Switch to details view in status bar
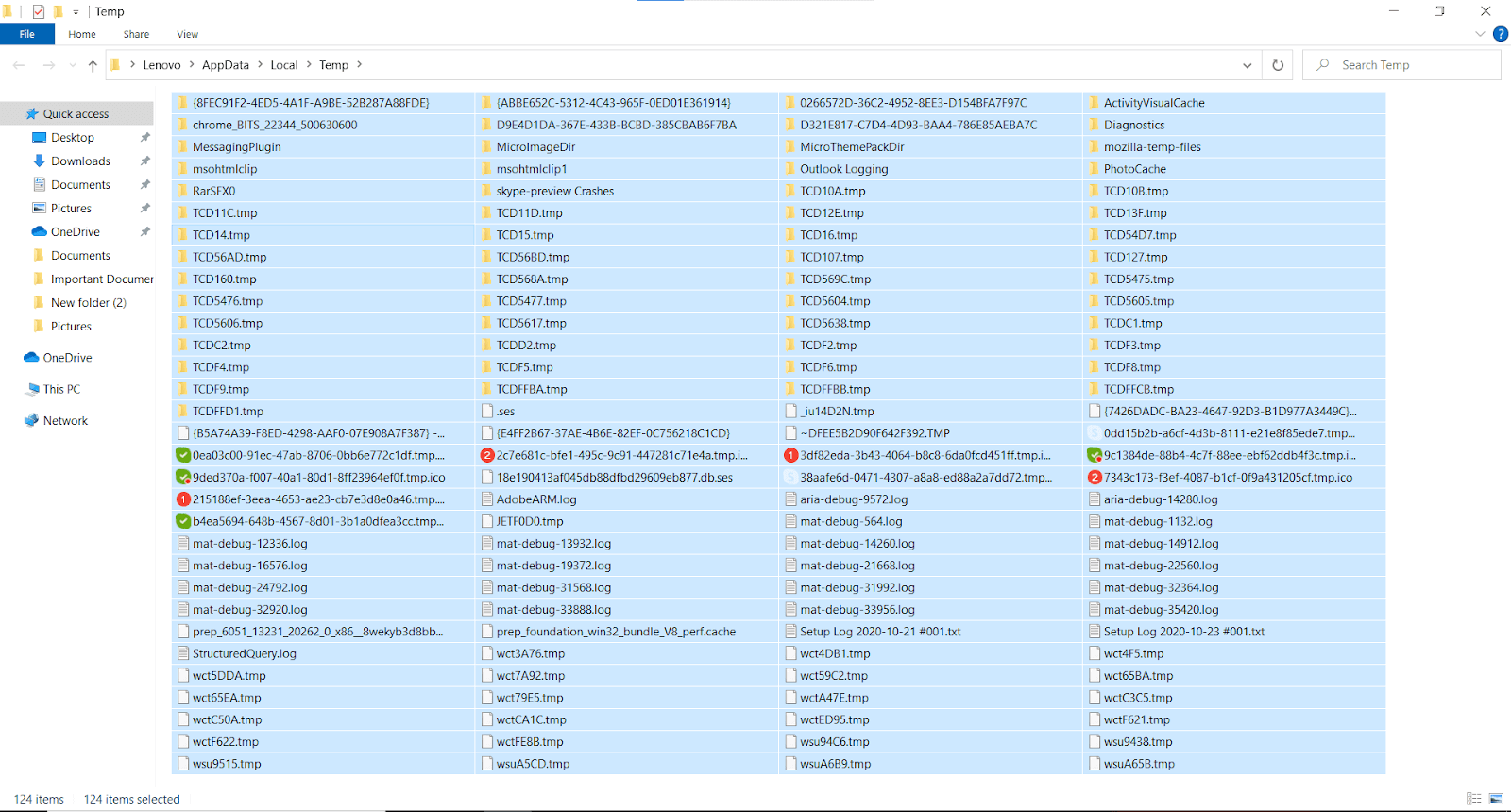The width and height of the screenshot is (1511, 812). (1473, 799)
